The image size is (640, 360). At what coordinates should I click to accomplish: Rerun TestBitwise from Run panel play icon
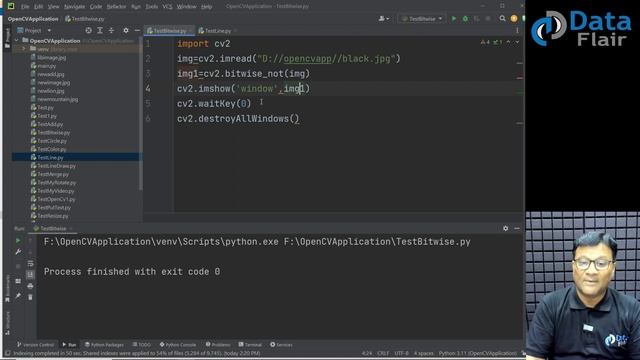click(18, 241)
